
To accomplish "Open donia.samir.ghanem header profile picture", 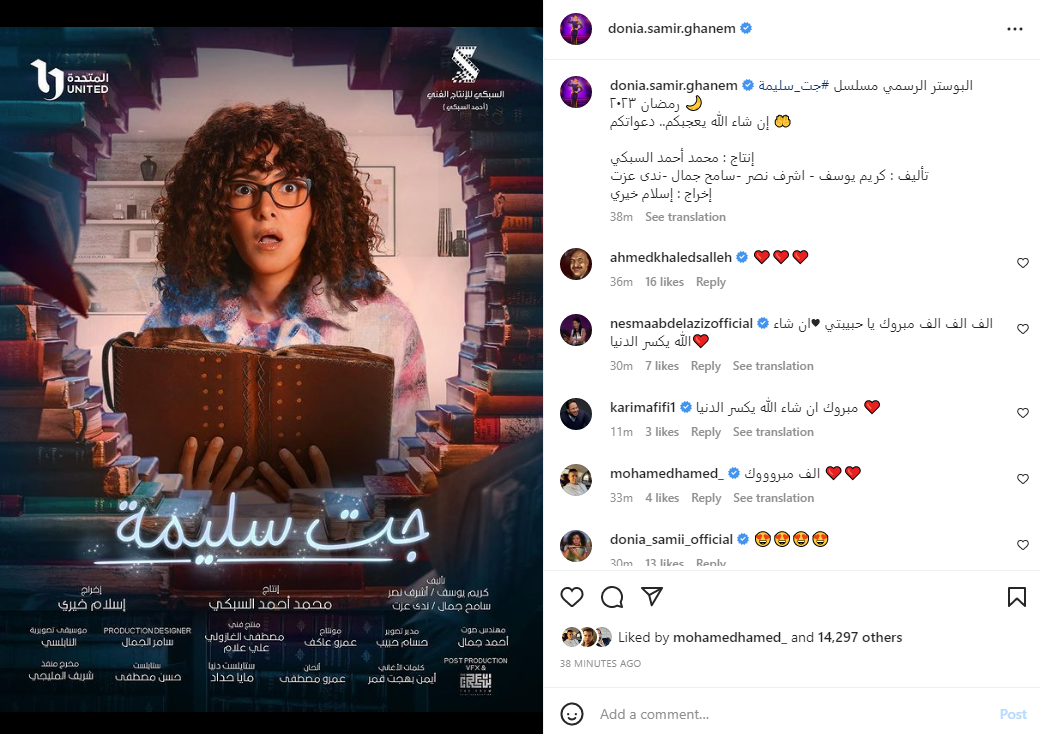I will pos(576,29).
